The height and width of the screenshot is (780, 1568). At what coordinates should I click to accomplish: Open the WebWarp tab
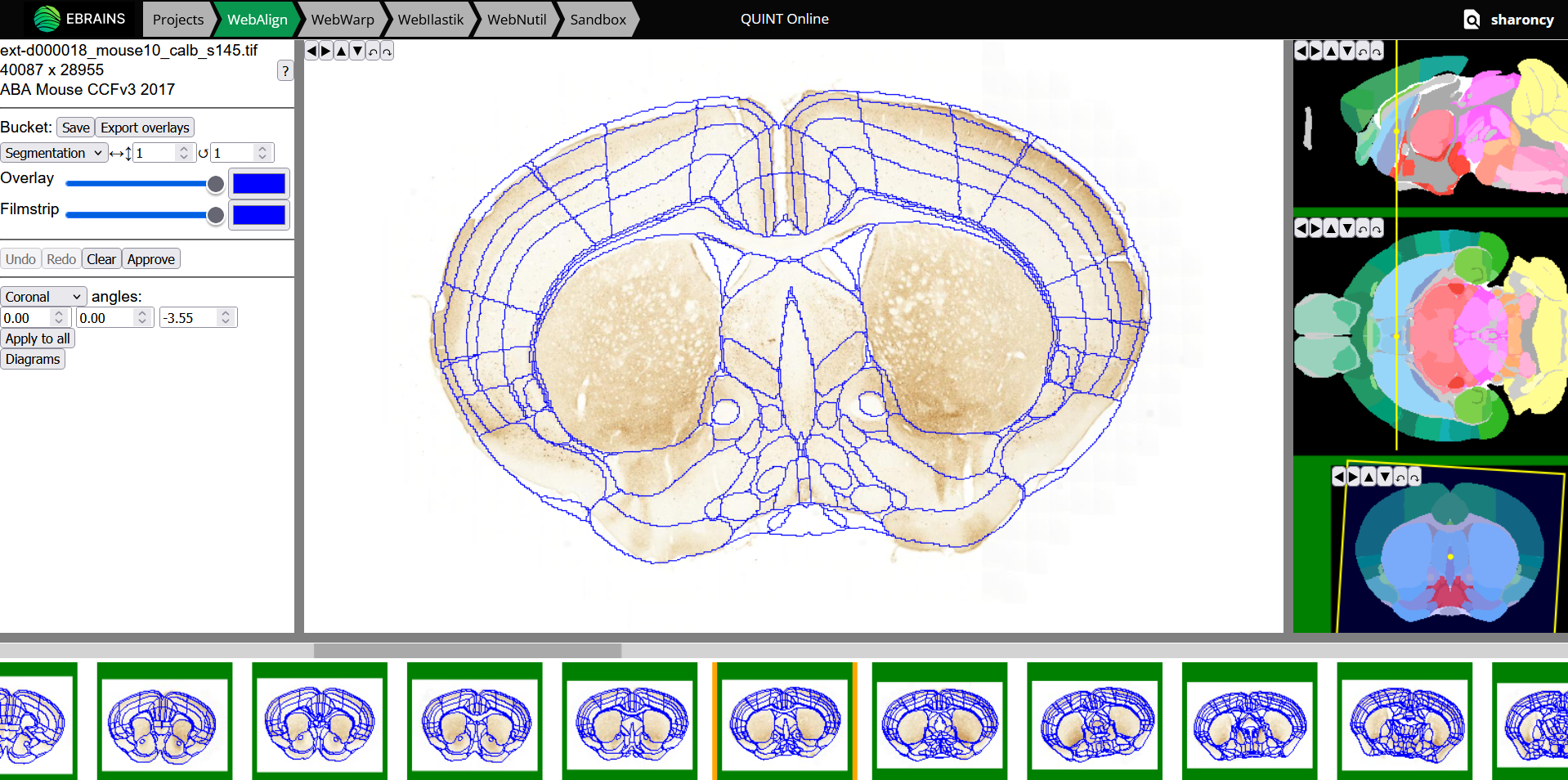(343, 20)
